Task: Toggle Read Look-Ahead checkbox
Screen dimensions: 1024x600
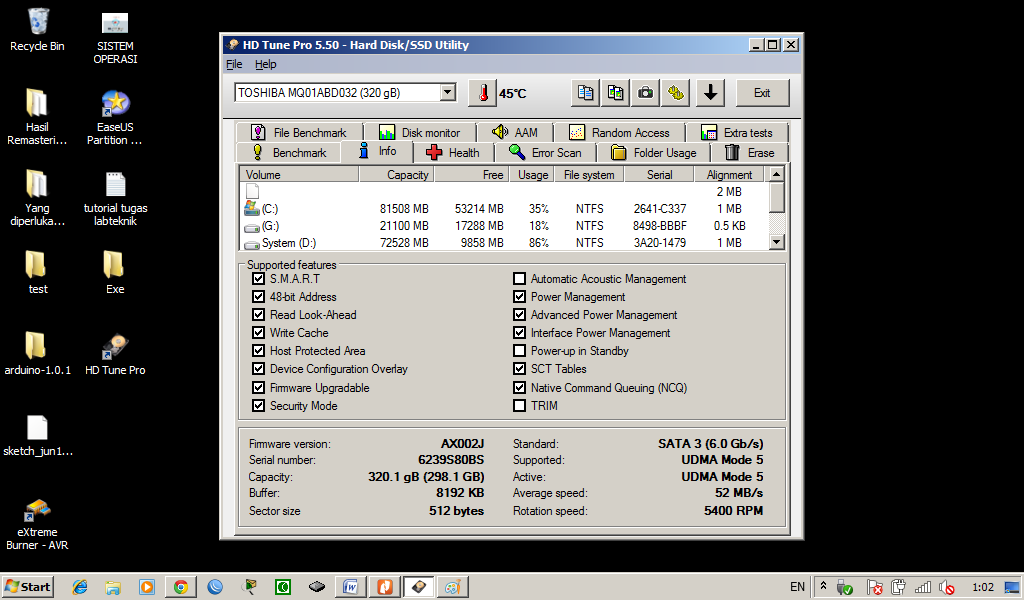Action: [258, 315]
